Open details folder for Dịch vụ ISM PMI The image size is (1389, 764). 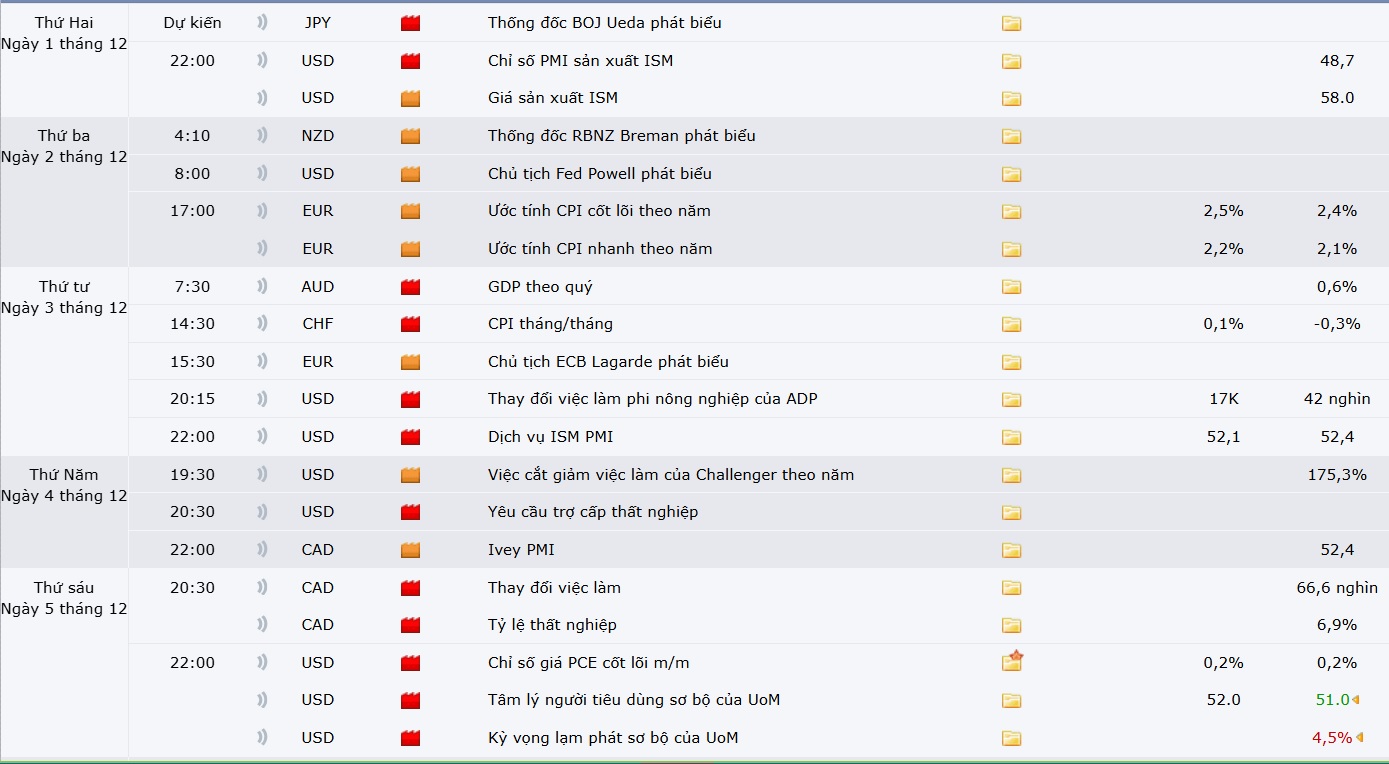point(1011,437)
